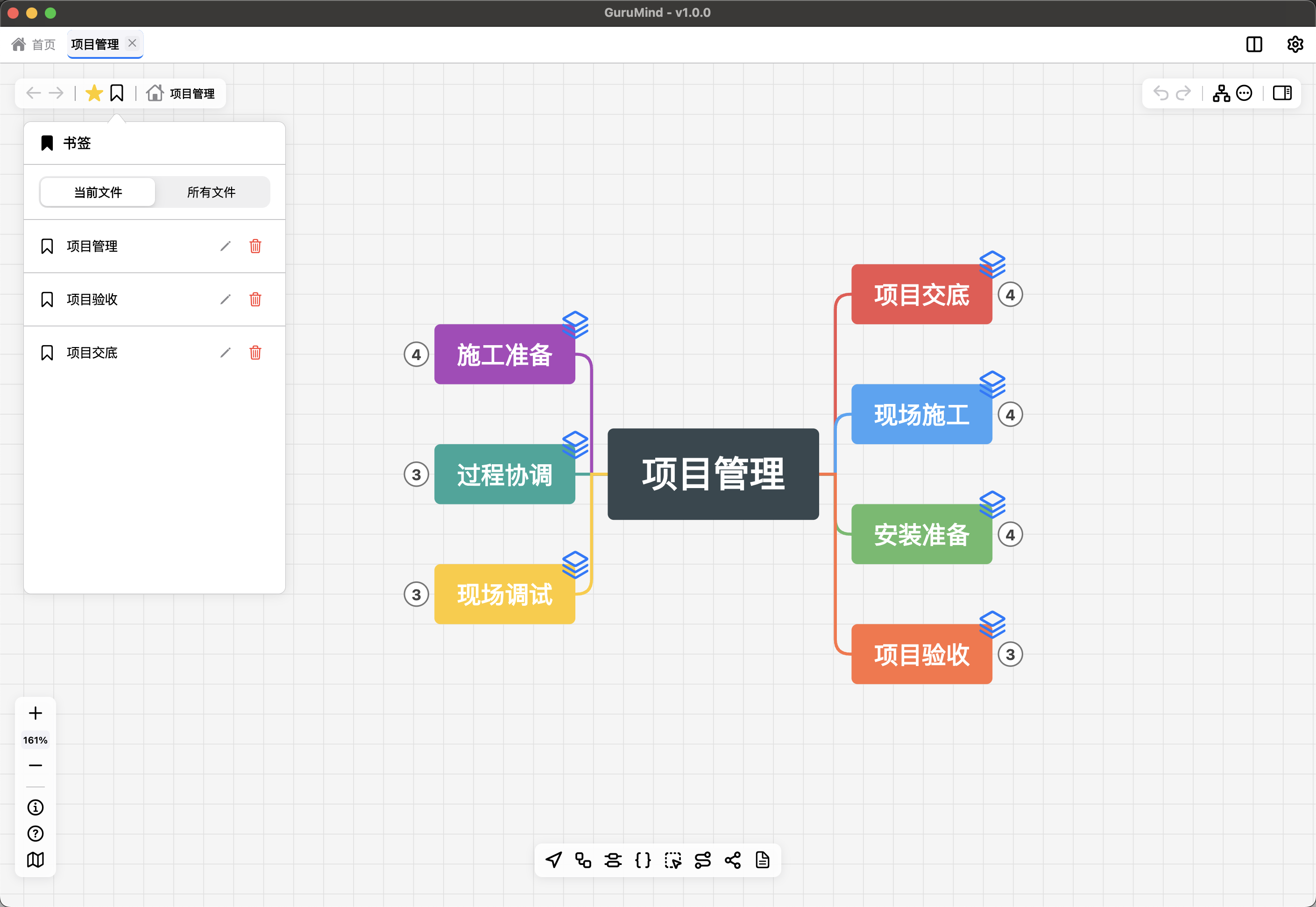Open the notes document icon in bottom toolbar
Screen dimensions: 1316x907
click(764, 860)
